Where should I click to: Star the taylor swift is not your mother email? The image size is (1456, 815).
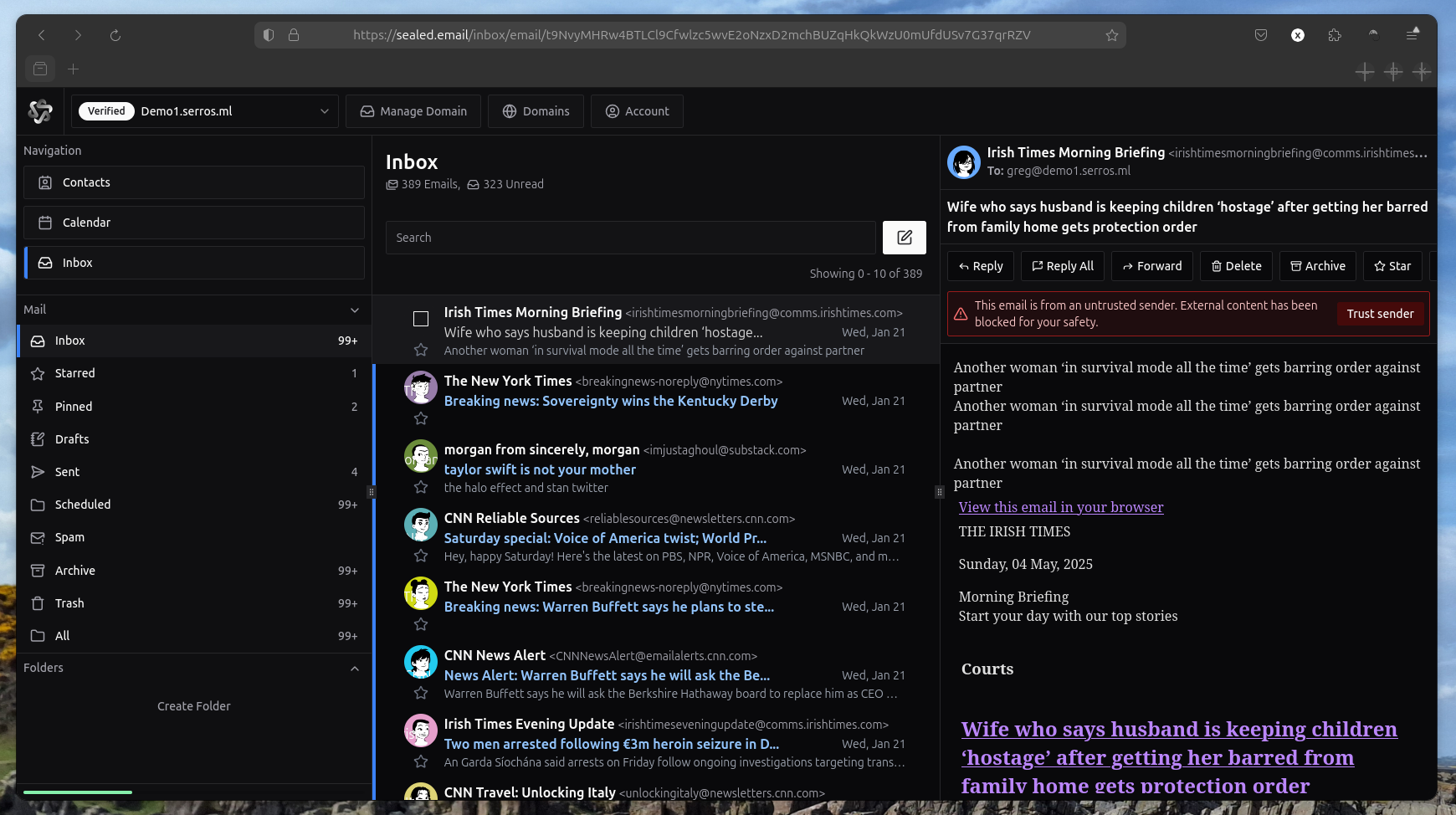[421, 487]
